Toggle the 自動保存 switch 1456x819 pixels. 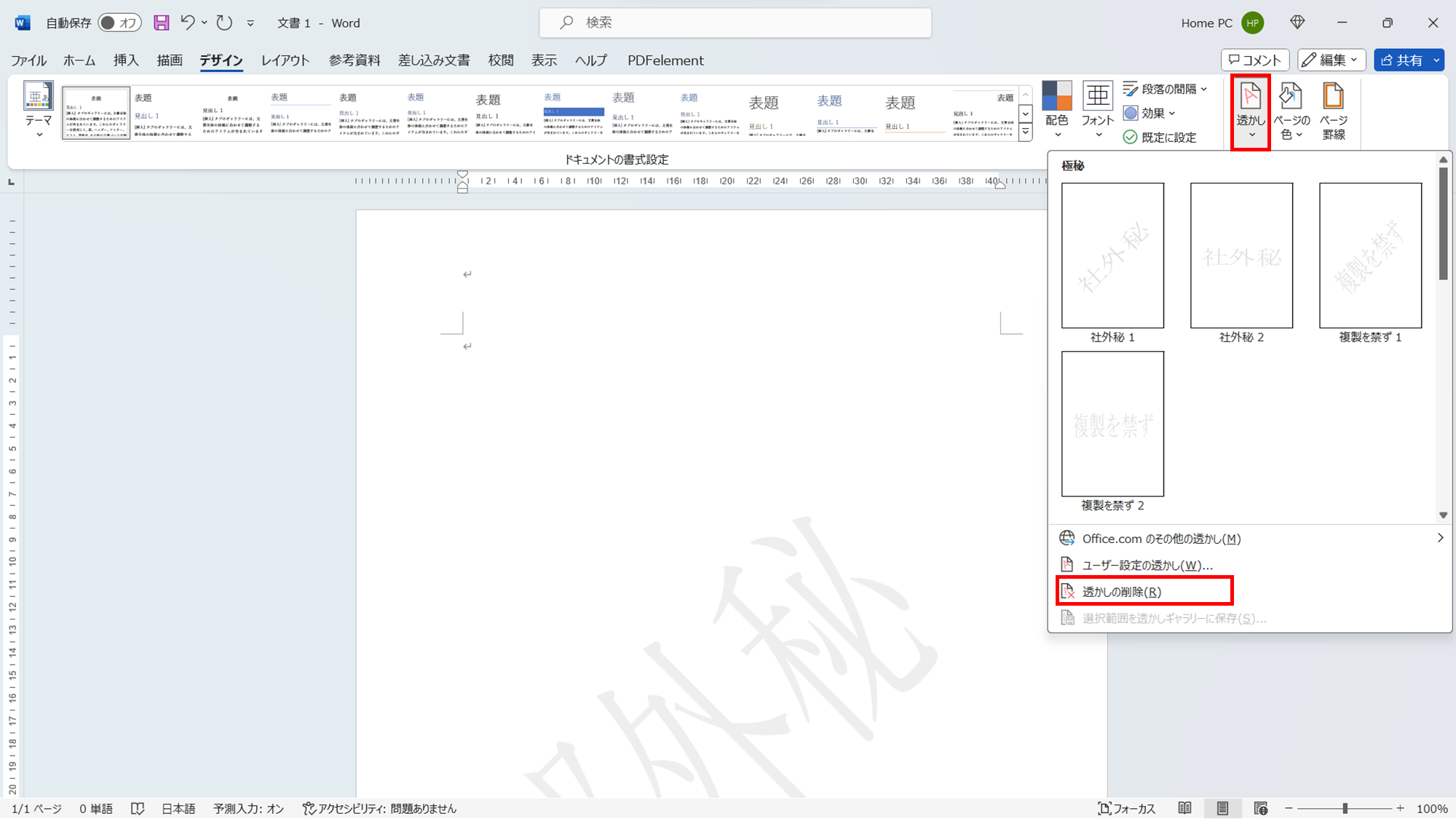pyautogui.click(x=119, y=23)
